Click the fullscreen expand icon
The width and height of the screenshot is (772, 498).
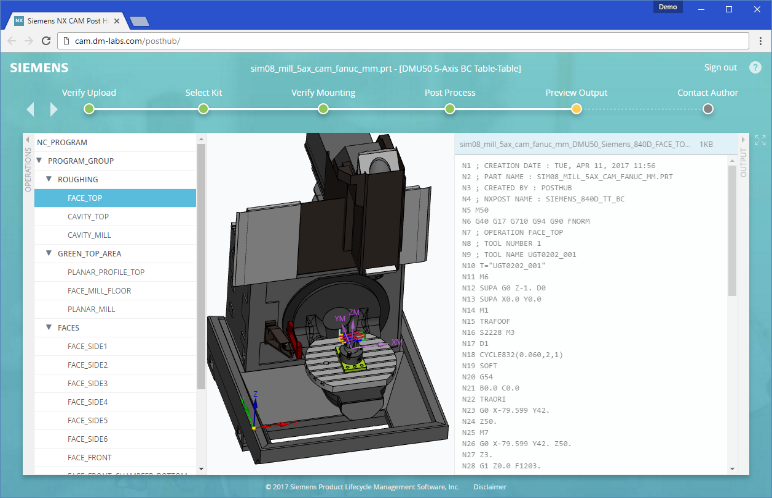tap(760, 140)
